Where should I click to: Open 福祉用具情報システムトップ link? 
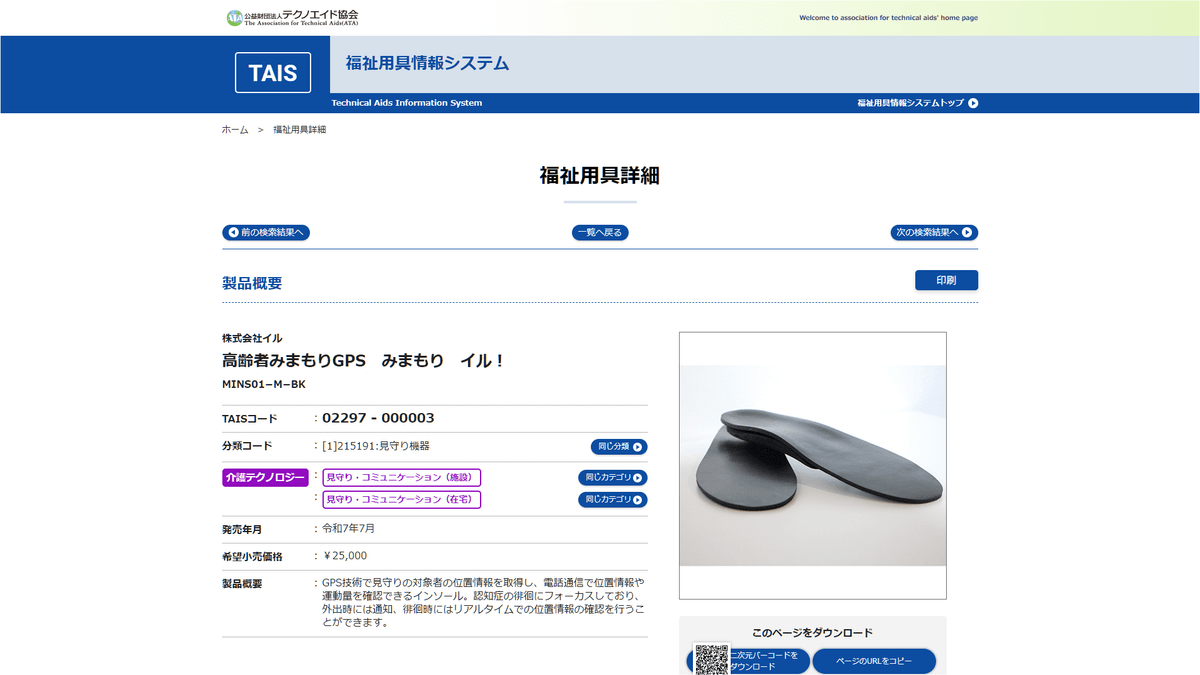click(917, 103)
